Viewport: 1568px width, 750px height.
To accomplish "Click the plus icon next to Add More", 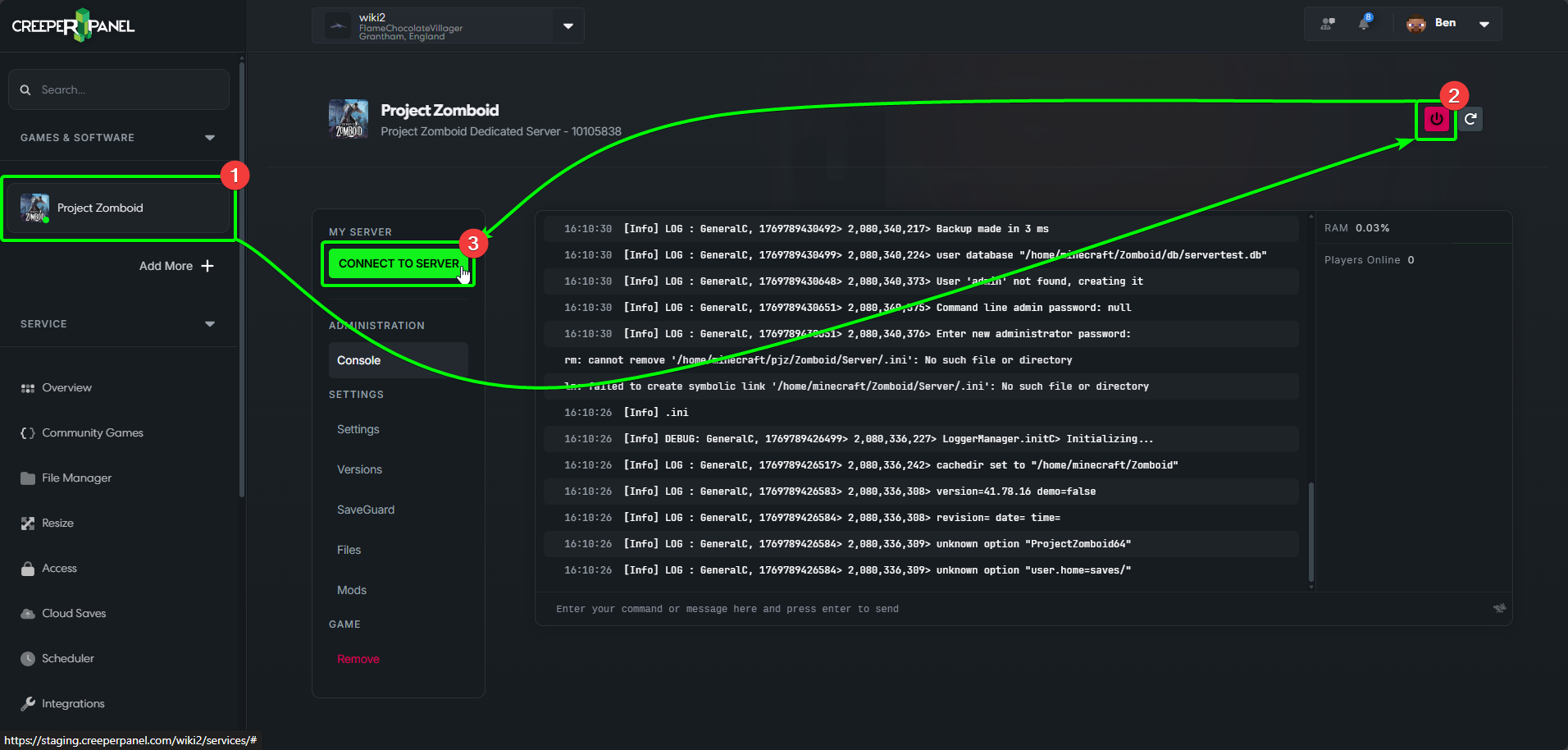I will 207,266.
